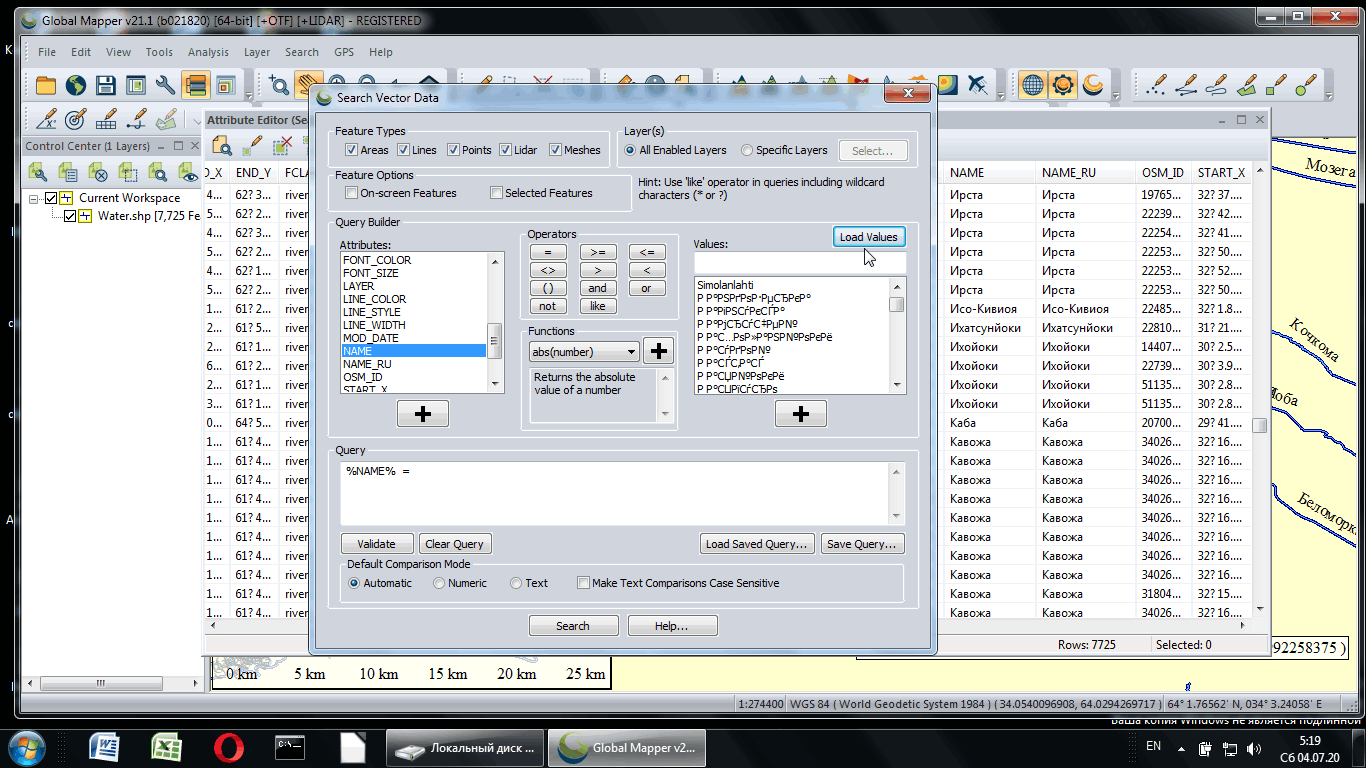This screenshot has height=768, width=1366.
Task: Click the create point feature pencil icon
Action: point(1157,85)
